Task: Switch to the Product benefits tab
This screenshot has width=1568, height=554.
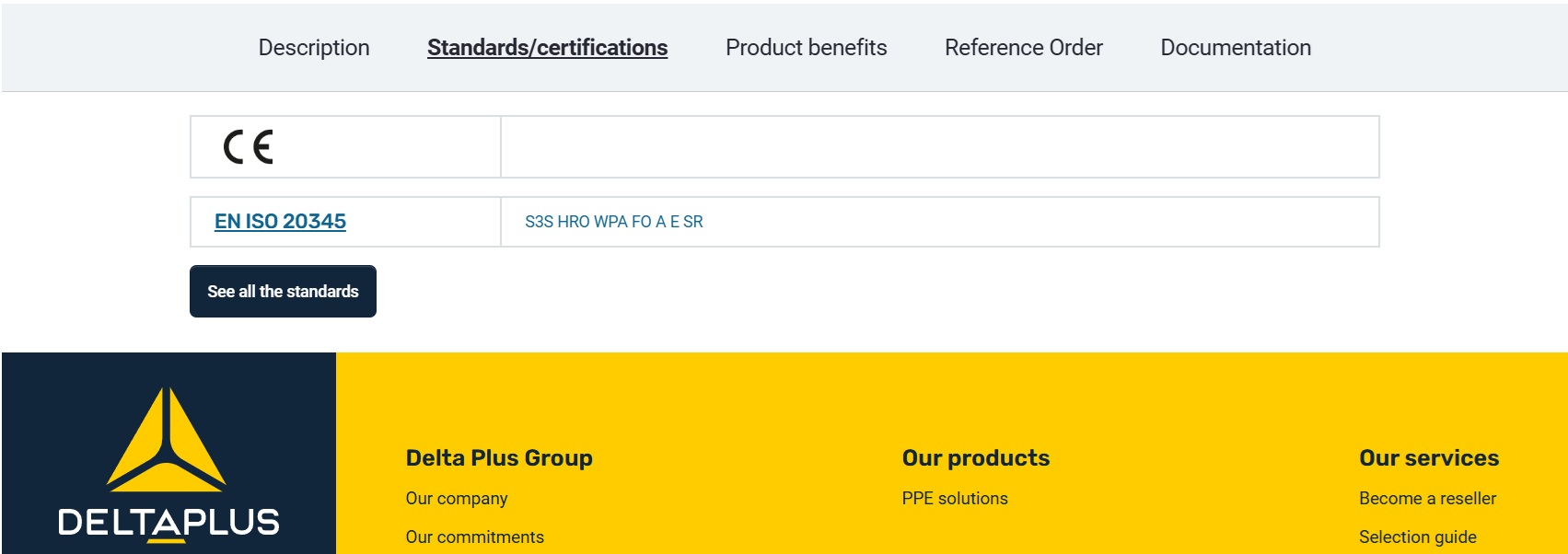Action: 806,48
